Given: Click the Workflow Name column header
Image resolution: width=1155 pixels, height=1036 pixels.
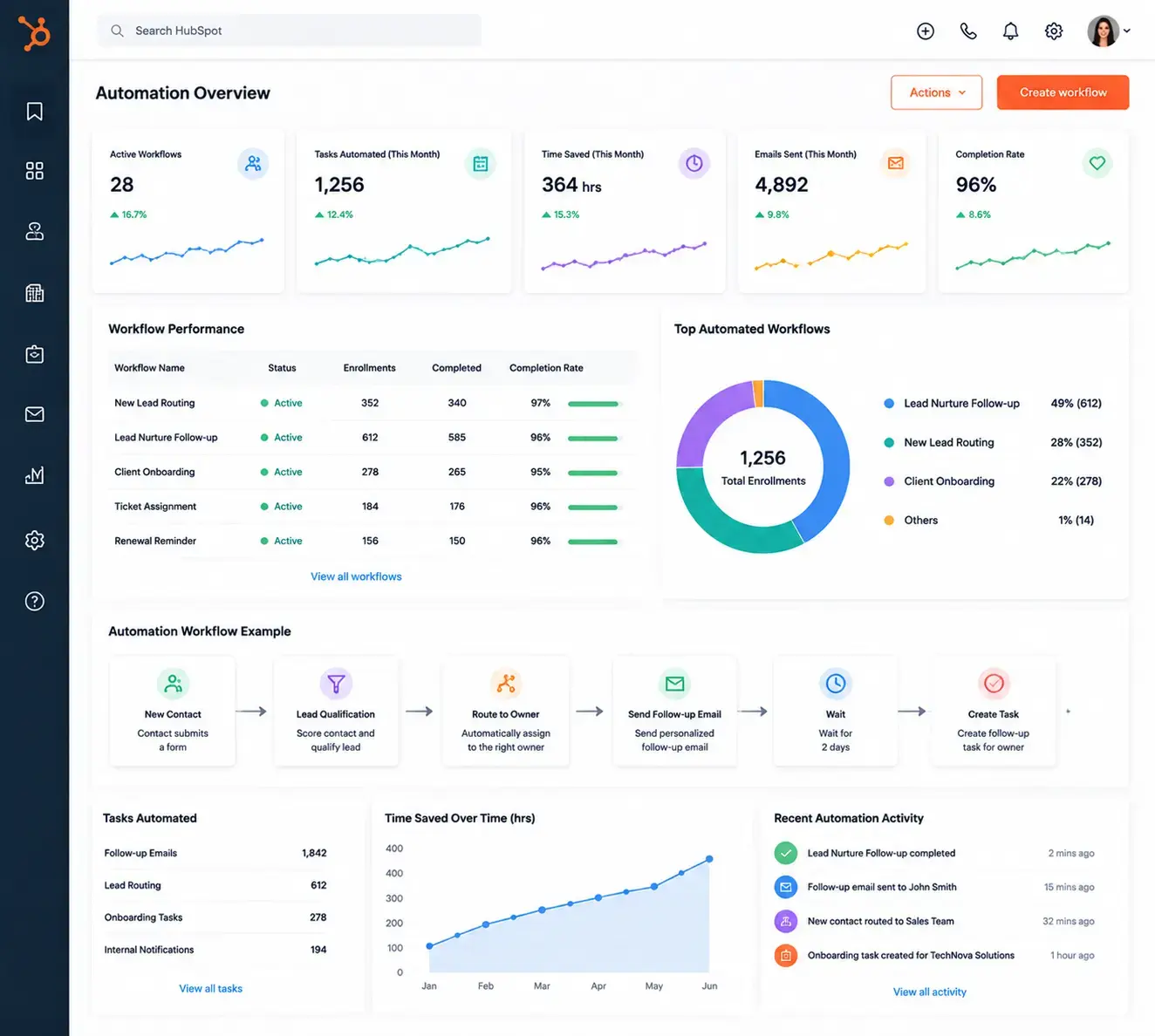Looking at the screenshot, I should pyautogui.click(x=149, y=368).
